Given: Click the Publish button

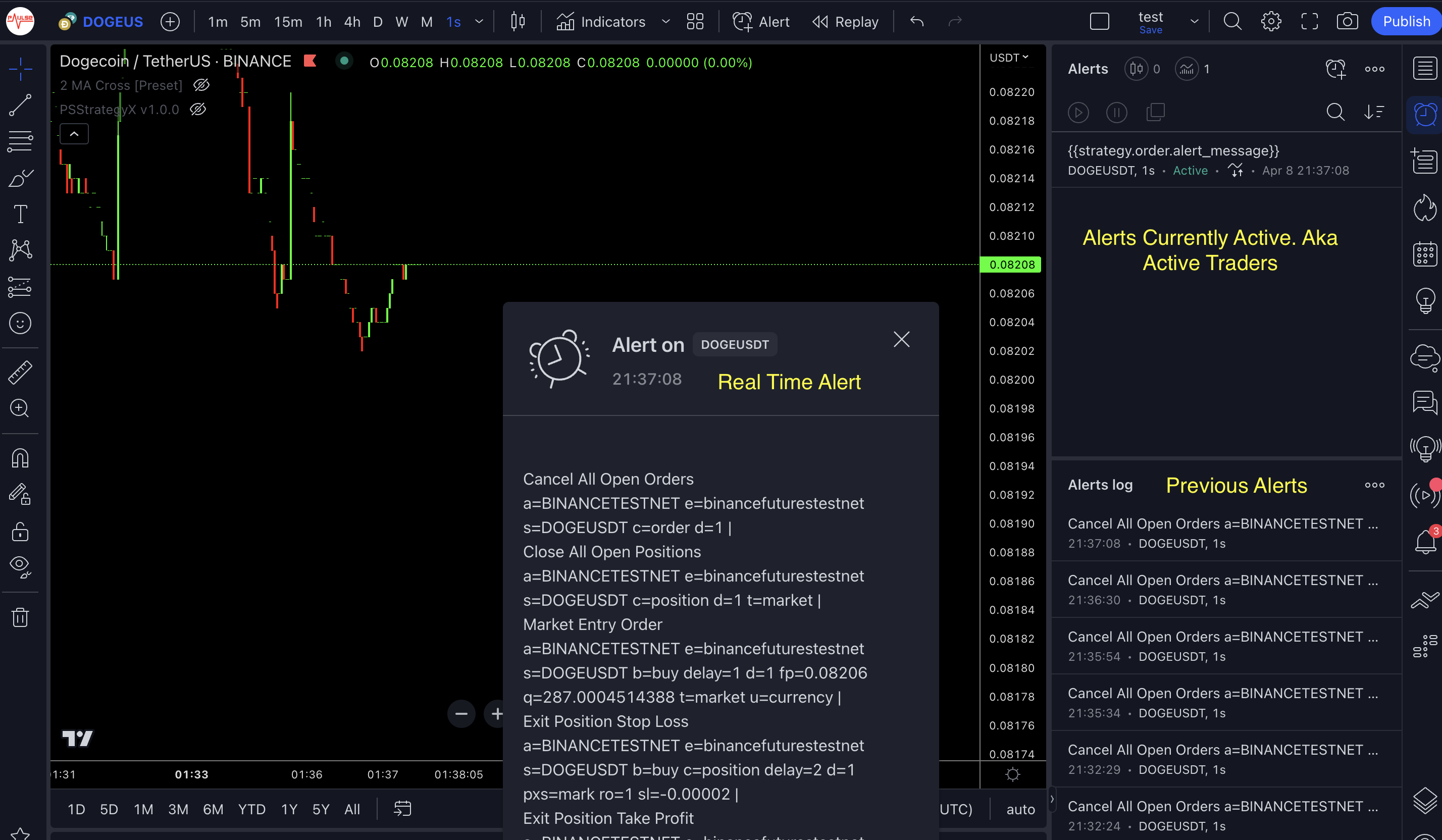Looking at the screenshot, I should (x=1406, y=22).
